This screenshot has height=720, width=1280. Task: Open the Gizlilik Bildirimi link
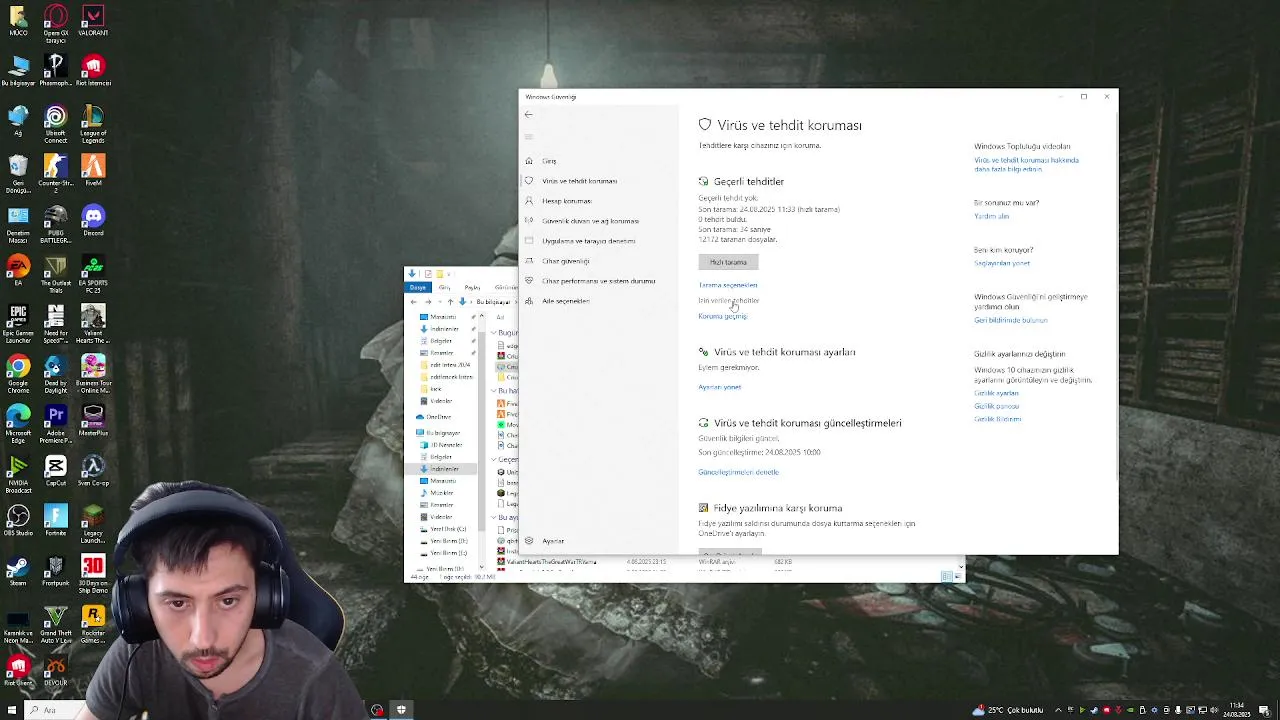point(998,419)
